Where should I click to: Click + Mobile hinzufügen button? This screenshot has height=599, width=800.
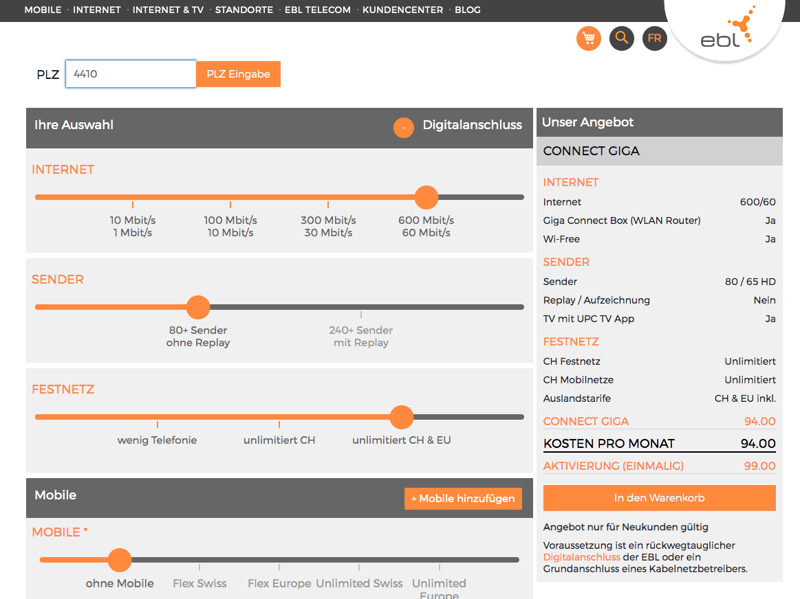(463, 498)
